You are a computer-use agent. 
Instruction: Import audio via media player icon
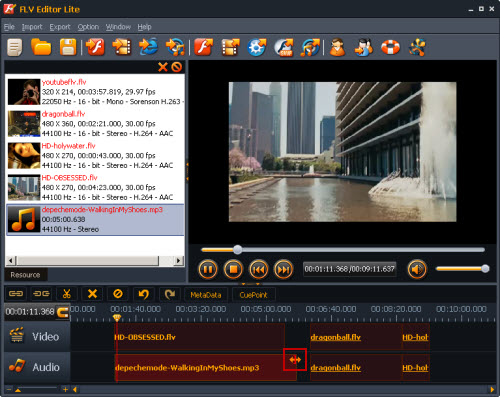pos(175,47)
